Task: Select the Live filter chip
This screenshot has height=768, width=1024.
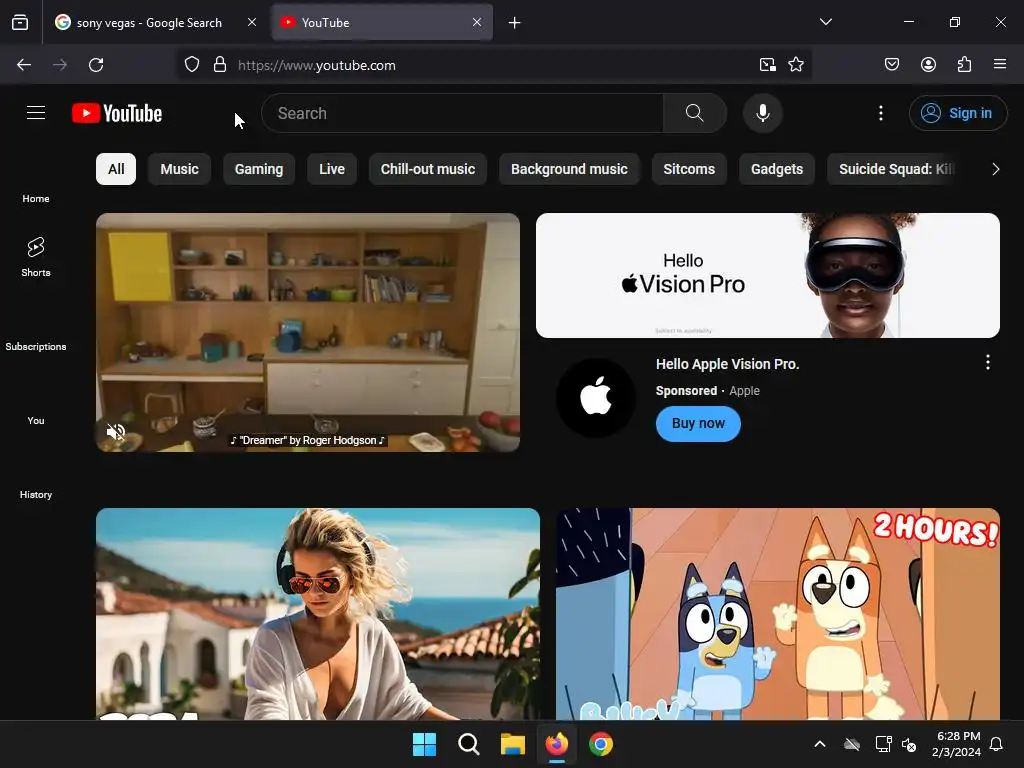Action: (x=332, y=169)
